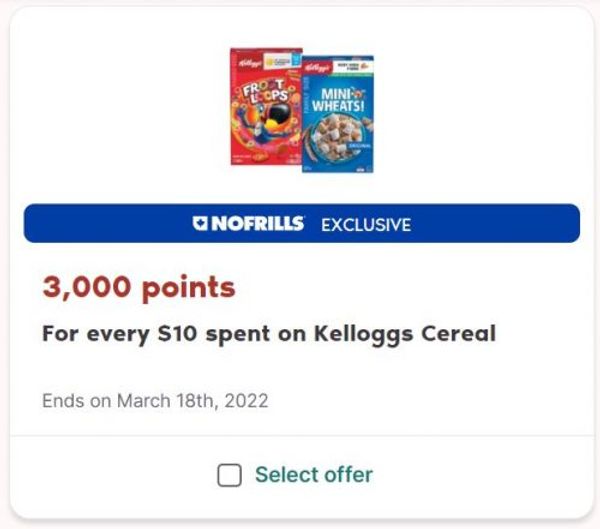Click the No Frills logo text in the banner
This screenshot has height=529, width=600.
pyautogui.click(x=258, y=223)
